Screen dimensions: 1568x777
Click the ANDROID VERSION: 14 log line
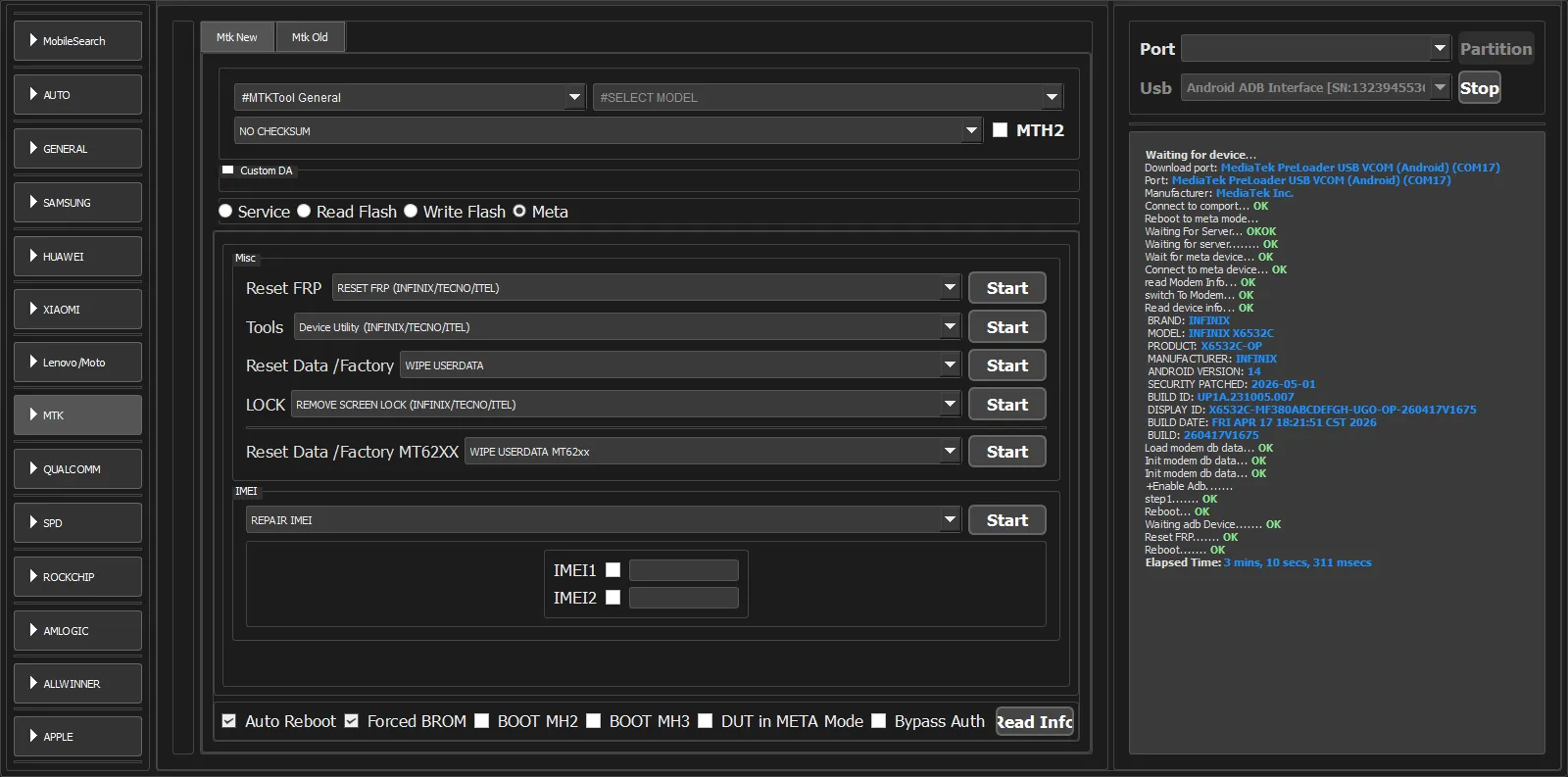[x=1204, y=371]
